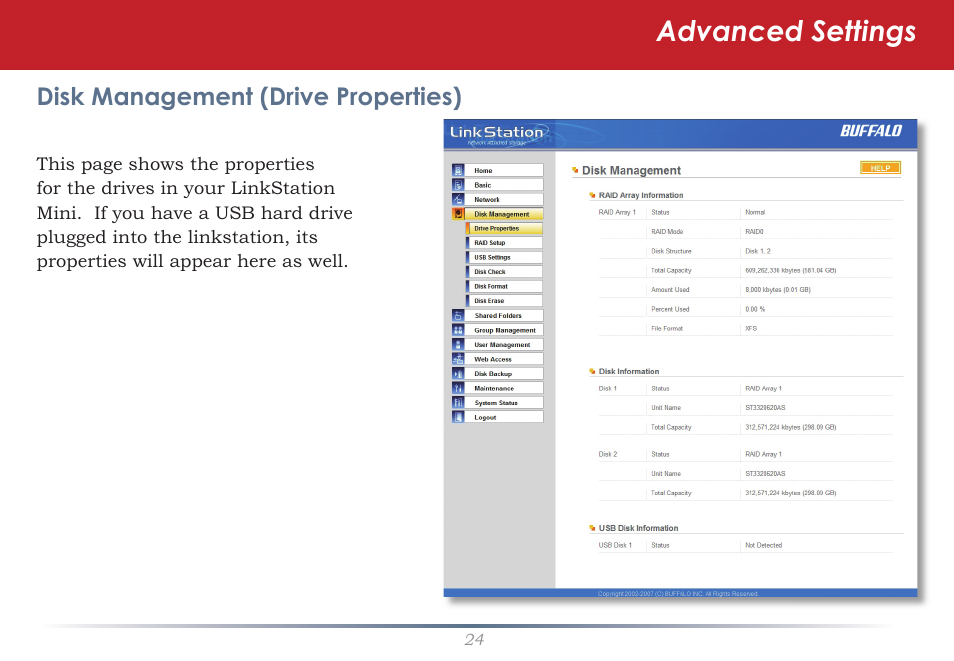Screen dimensions: 954x661
Task: Click the System Status sidebar icon
Action: click(458, 403)
